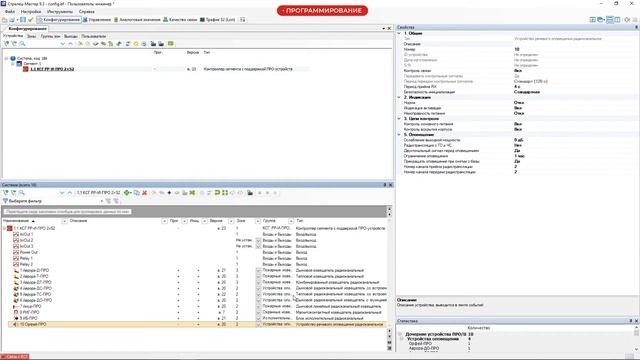The height and width of the screenshot is (360, 640).
Task: Click the folder icon in lower toolbar
Action: point(250,193)
